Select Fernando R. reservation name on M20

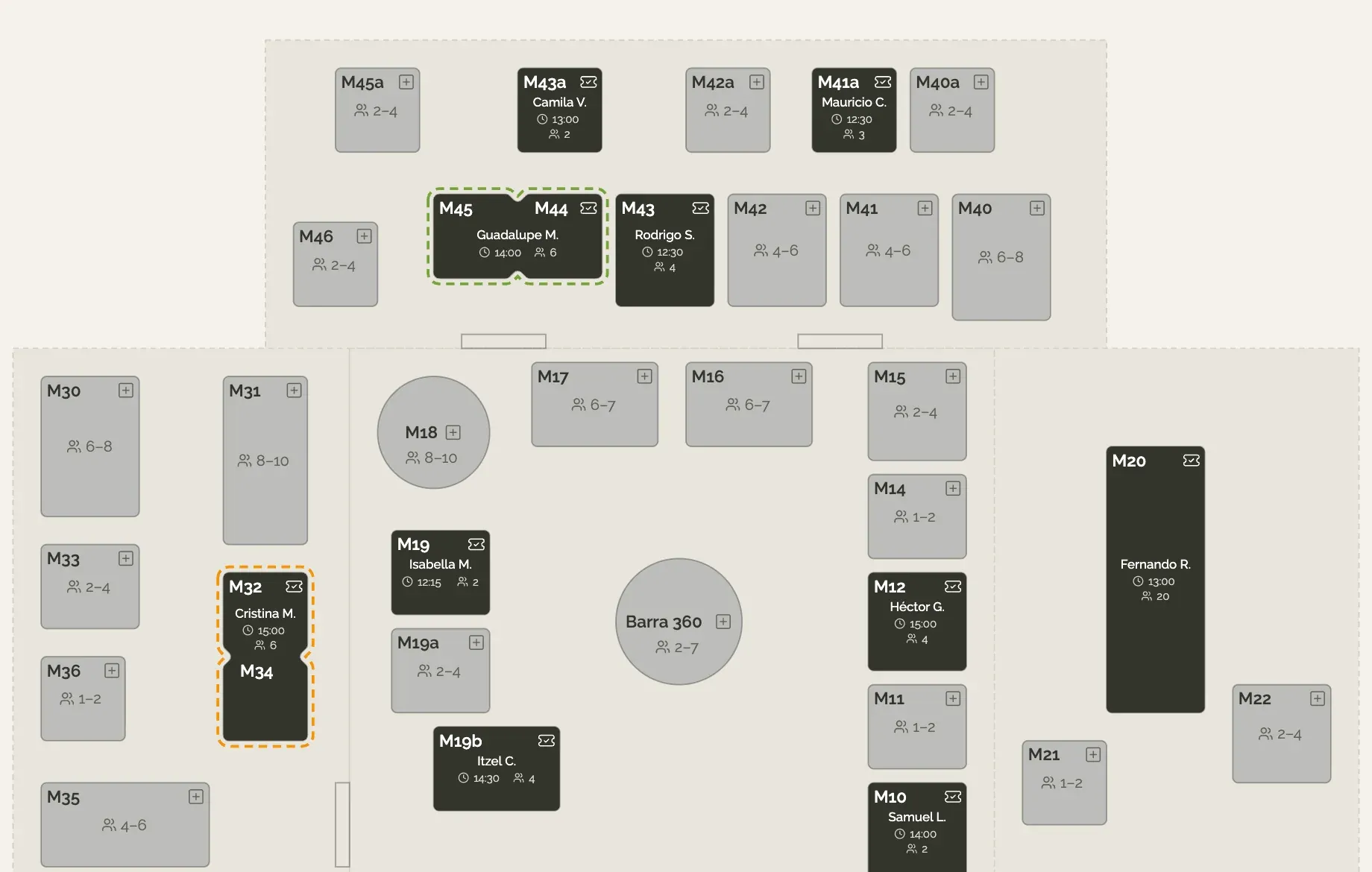(1155, 564)
